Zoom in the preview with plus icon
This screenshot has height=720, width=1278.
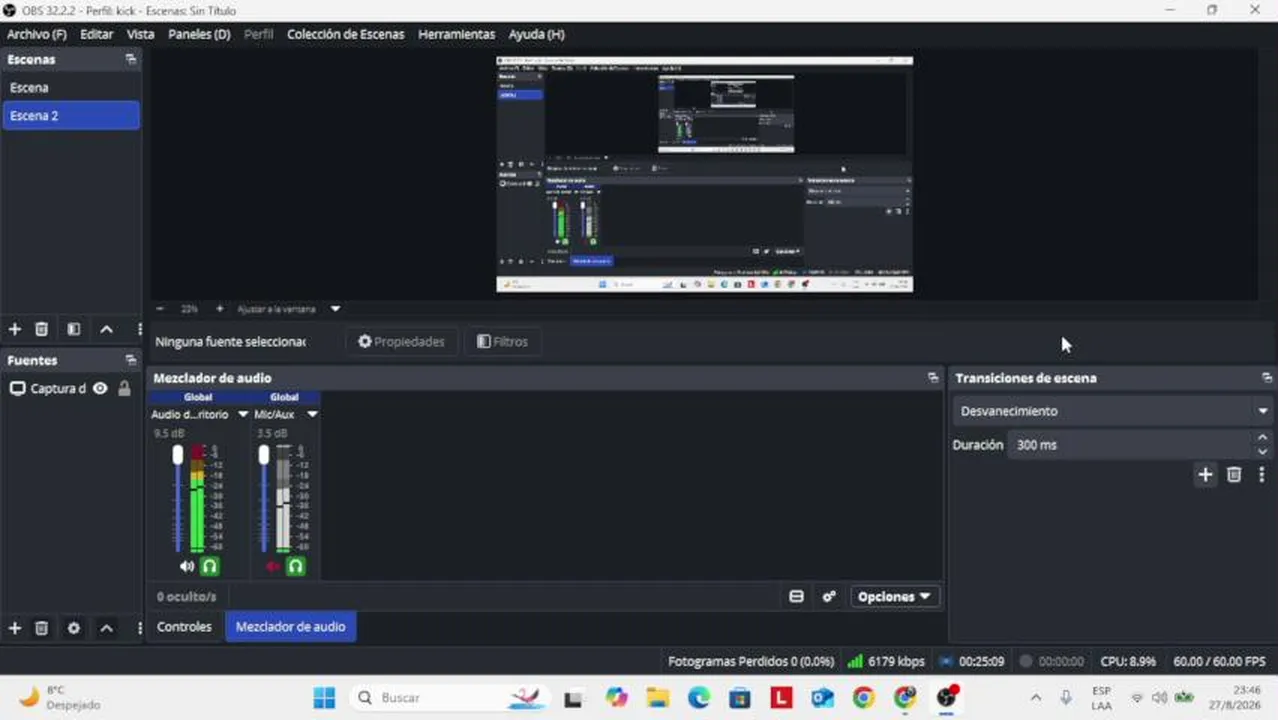pyautogui.click(x=219, y=309)
